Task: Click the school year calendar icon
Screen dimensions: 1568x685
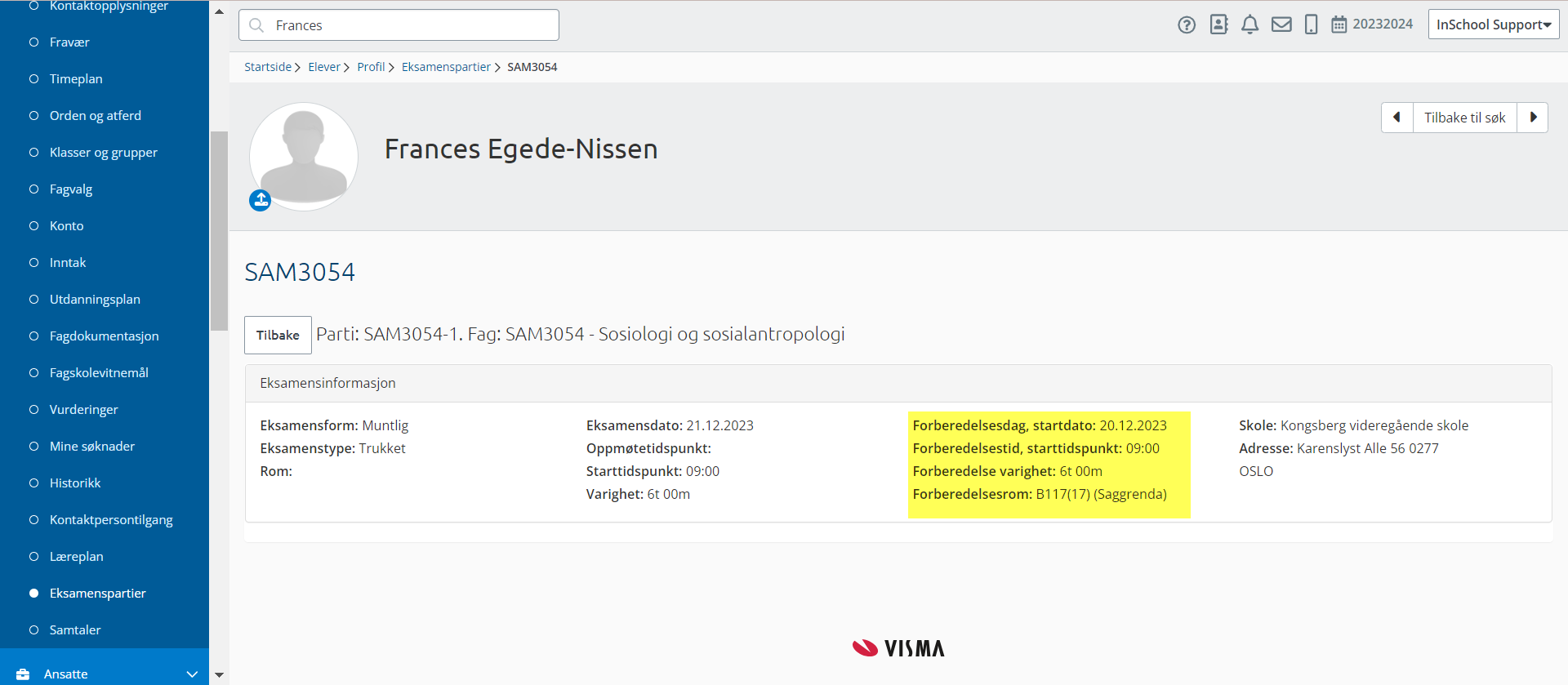Action: [x=1339, y=24]
